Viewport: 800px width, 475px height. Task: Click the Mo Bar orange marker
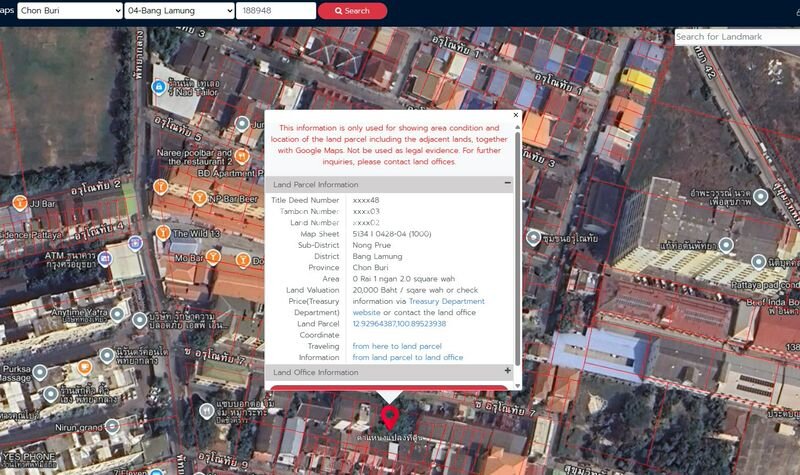(213, 257)
